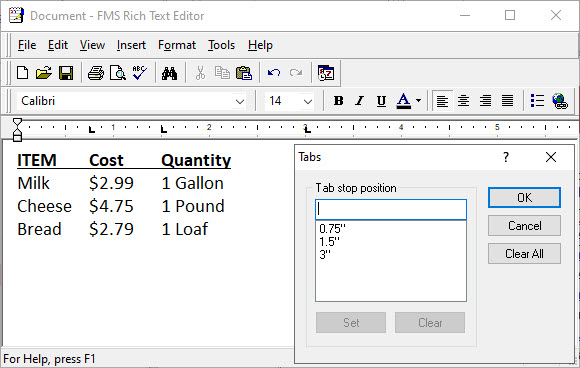Image resolution: width=580 pixels, height=368 pixels.
Task: Open the Insert menu
Action: [x=131, y=45]
